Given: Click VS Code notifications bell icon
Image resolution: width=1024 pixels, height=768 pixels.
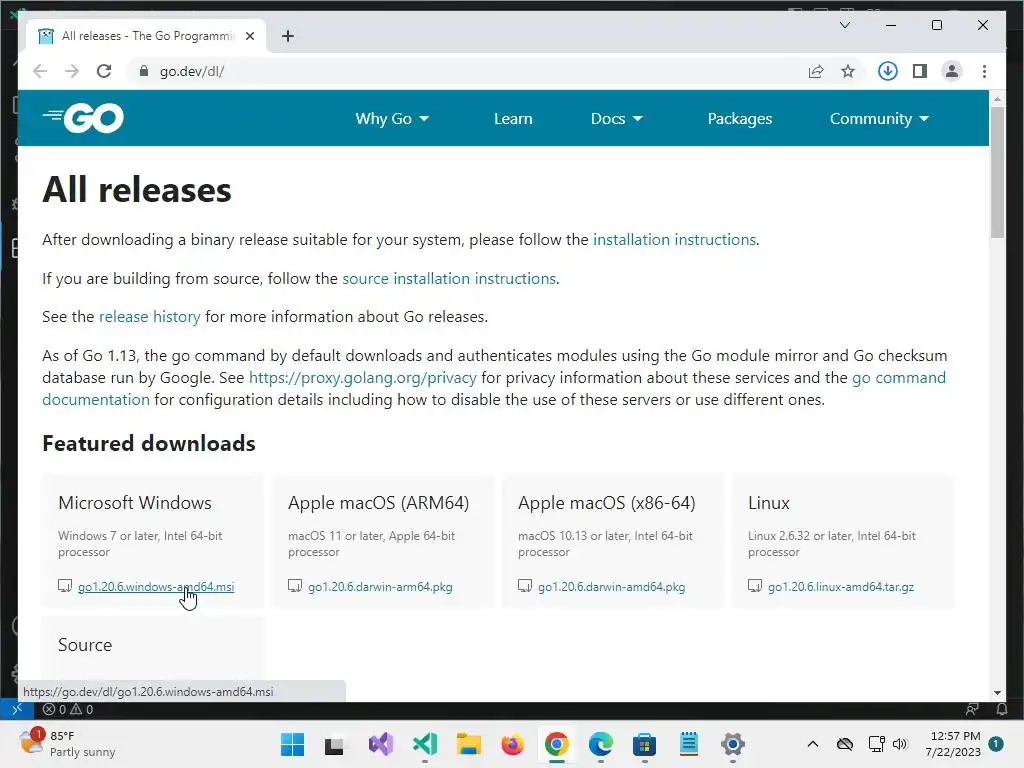Looking at the screenshot, I should 1002,709.
